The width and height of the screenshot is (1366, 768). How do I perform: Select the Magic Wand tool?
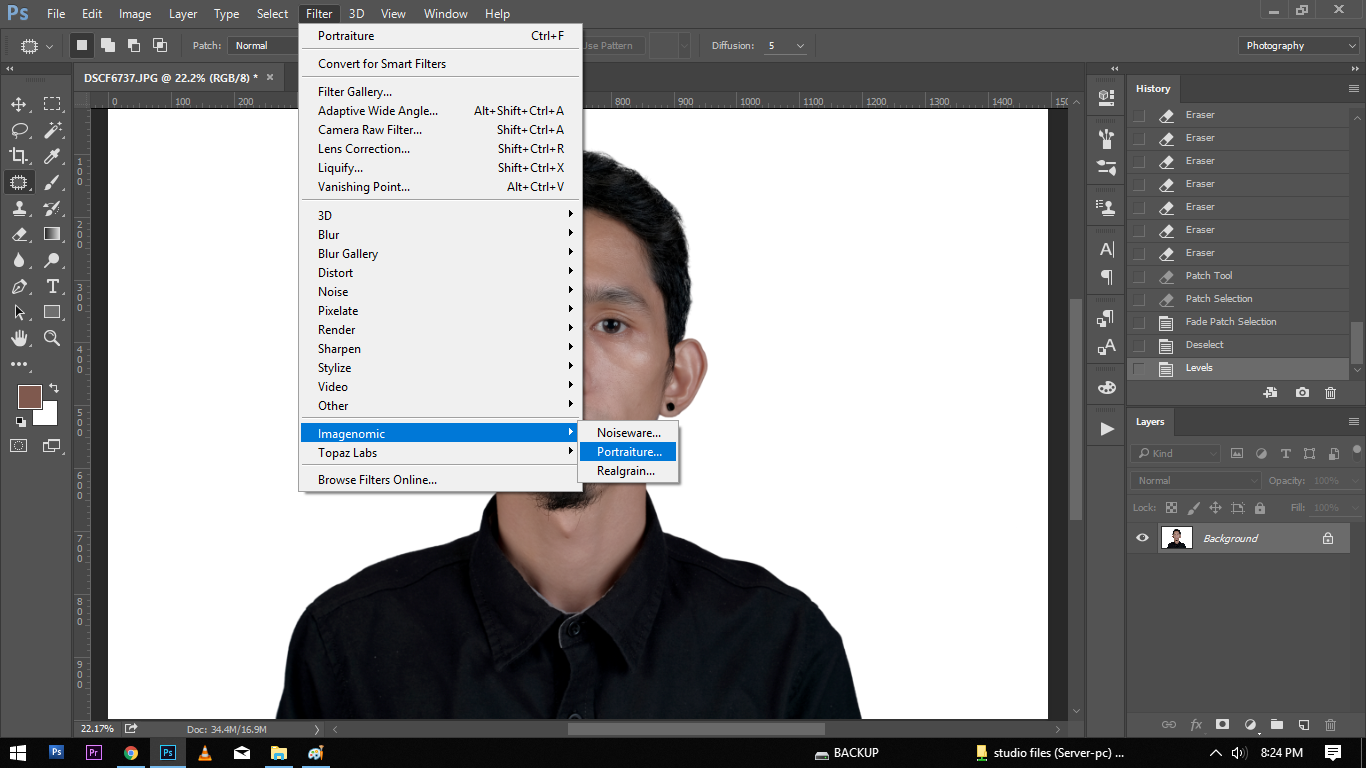pyautogui.click(x=52, y=130)
